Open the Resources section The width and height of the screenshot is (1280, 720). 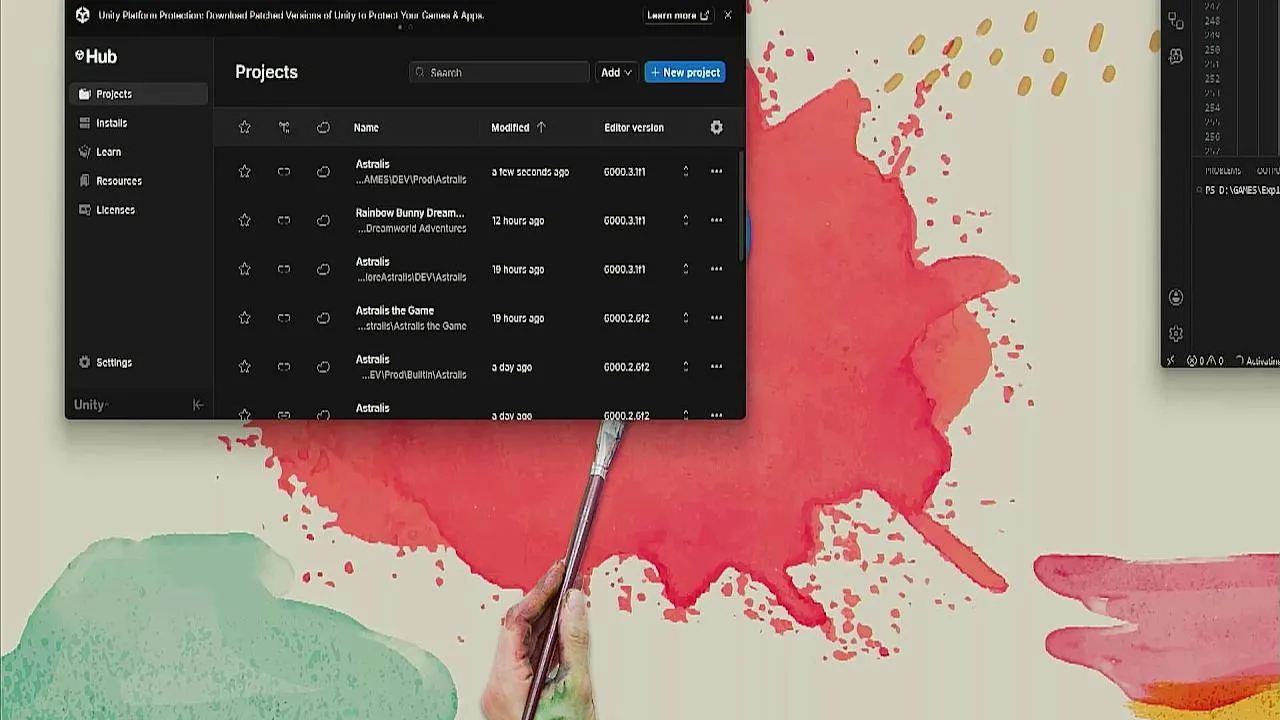click(x=138, y=181)
